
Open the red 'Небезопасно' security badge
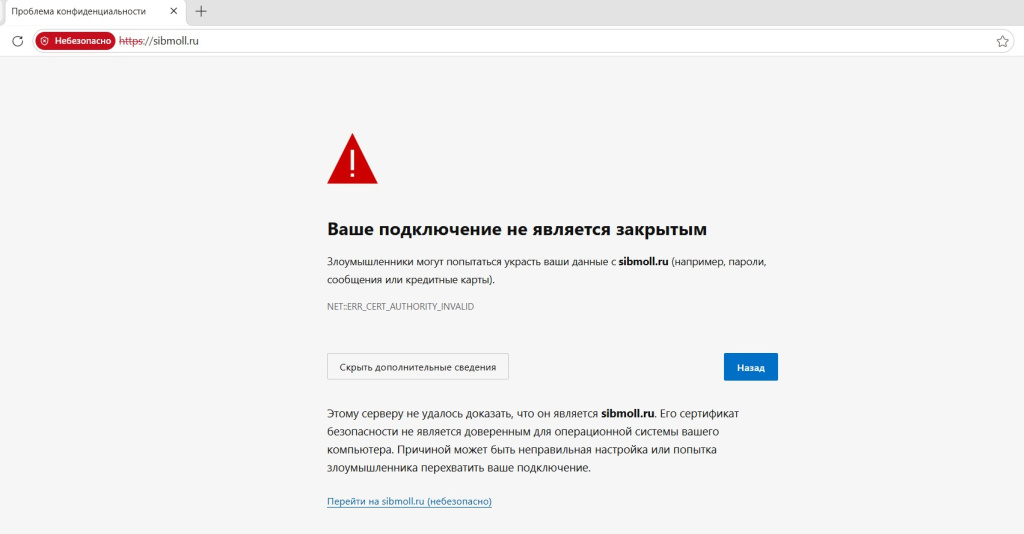pyautogui.click(x=76, y=41)
